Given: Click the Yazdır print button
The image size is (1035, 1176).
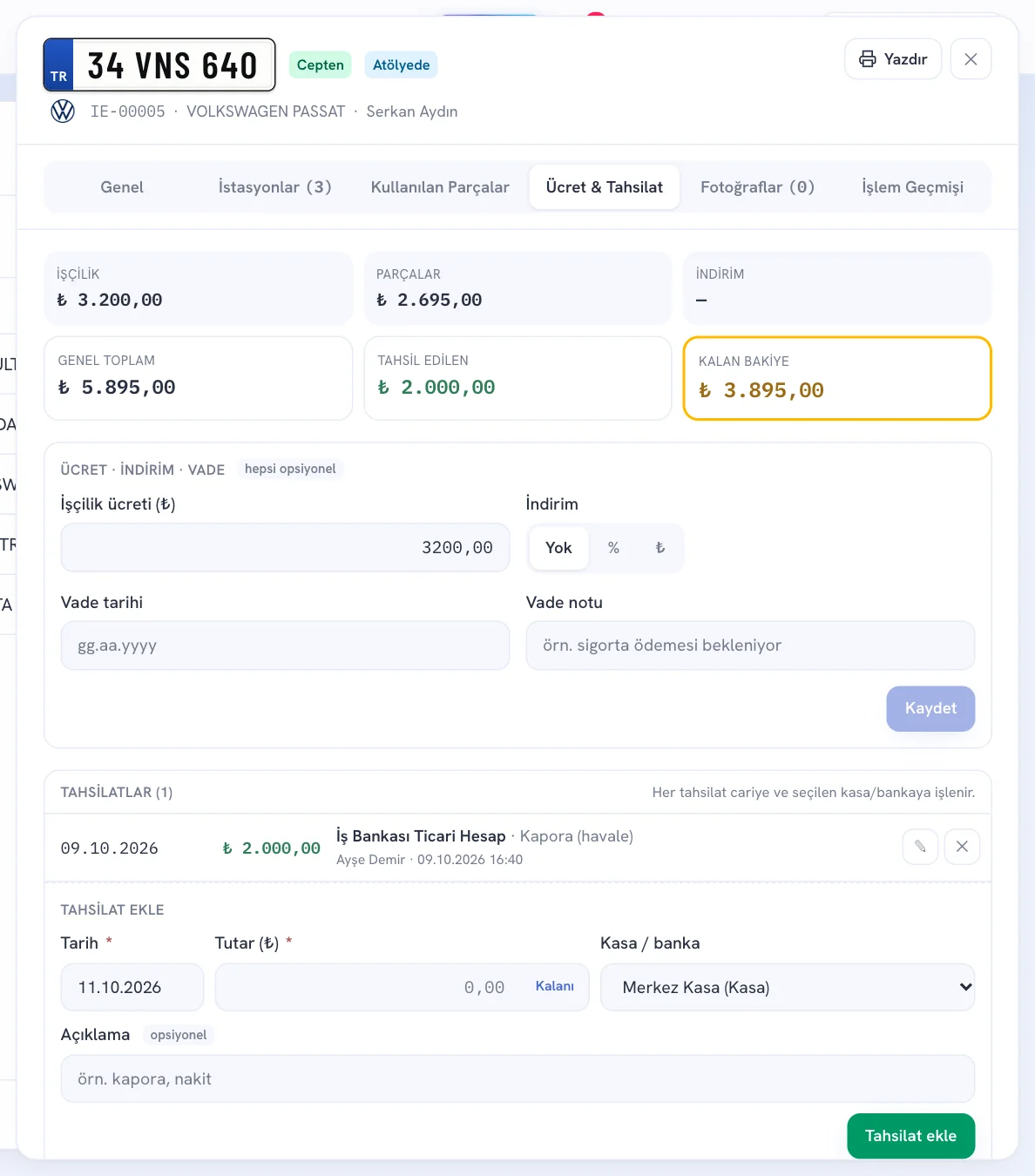Looking at the screenshot, I should coord(893,59).
